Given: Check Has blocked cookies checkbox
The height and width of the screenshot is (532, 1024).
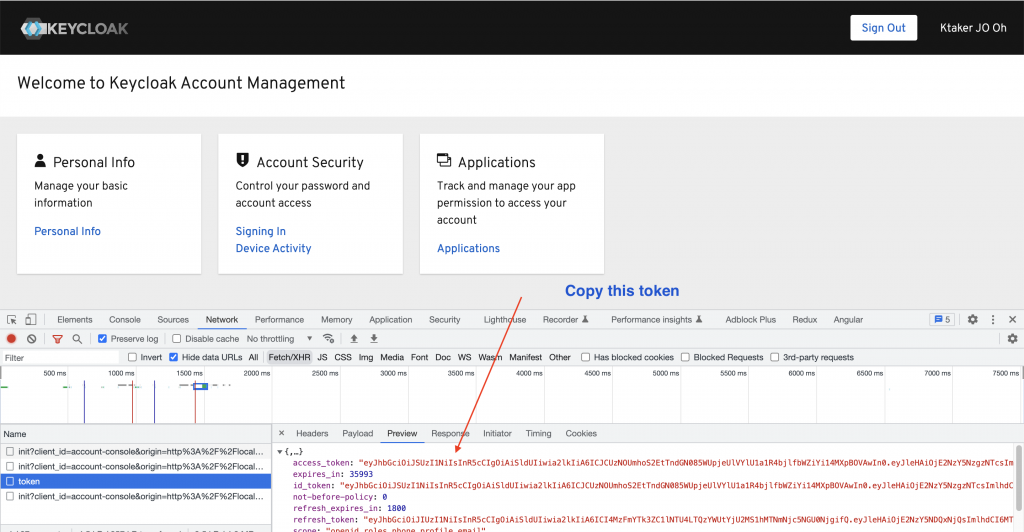Looking at the screenshot, I should point(586,357).
